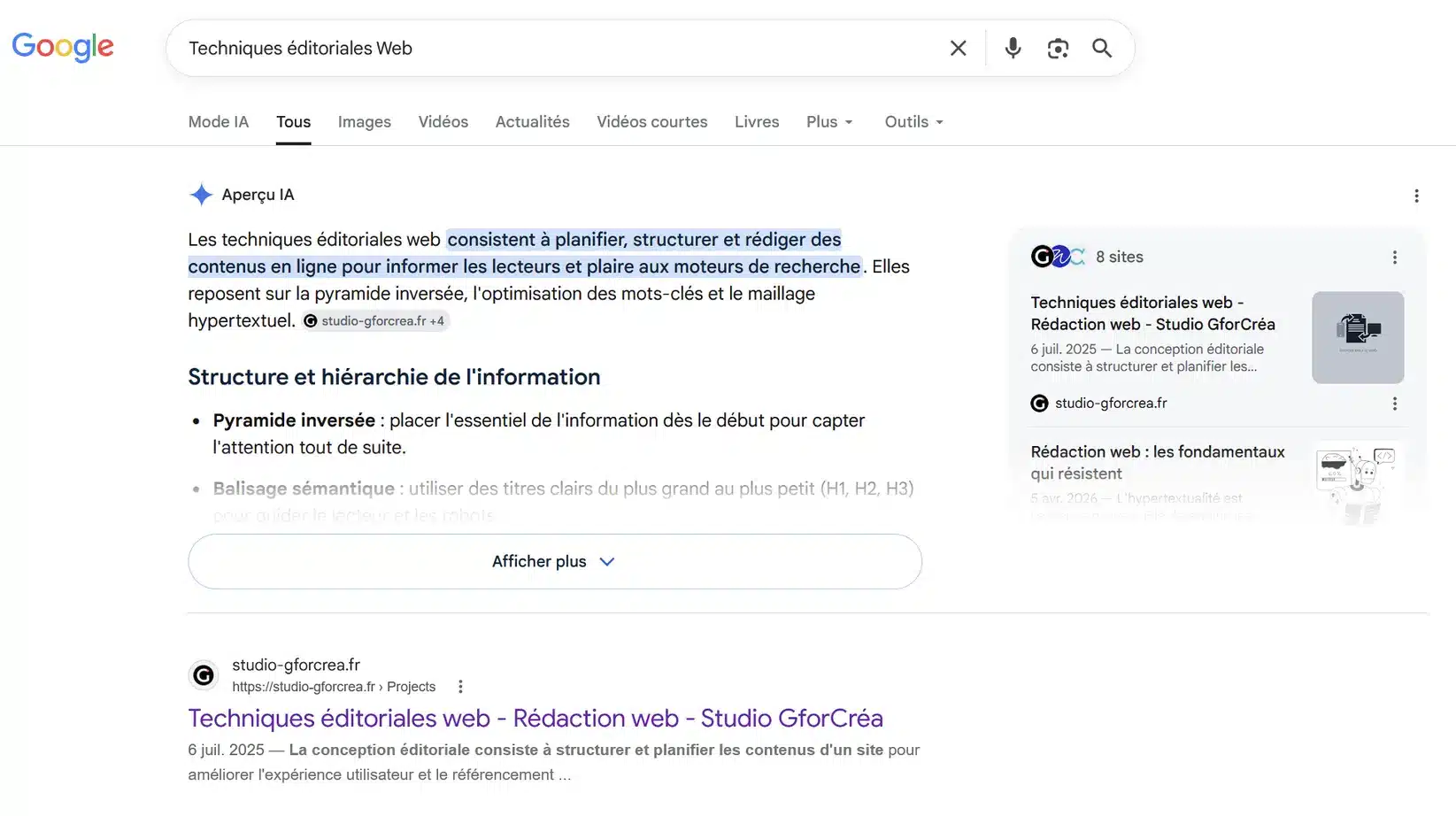Clear the search box with the X icon

[958, 49]
